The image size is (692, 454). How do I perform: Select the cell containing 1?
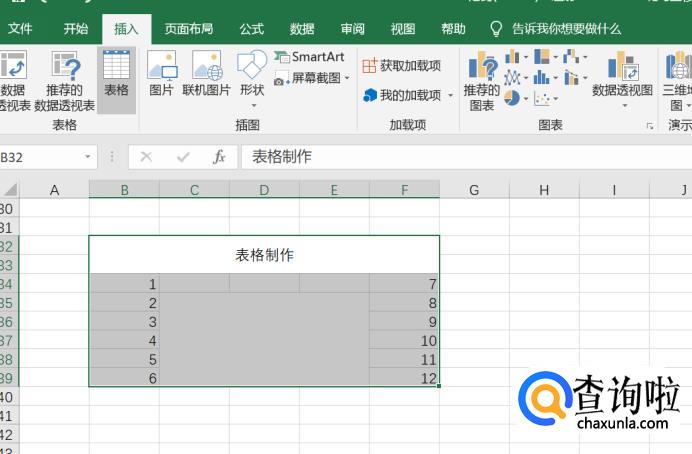[124, 283]
